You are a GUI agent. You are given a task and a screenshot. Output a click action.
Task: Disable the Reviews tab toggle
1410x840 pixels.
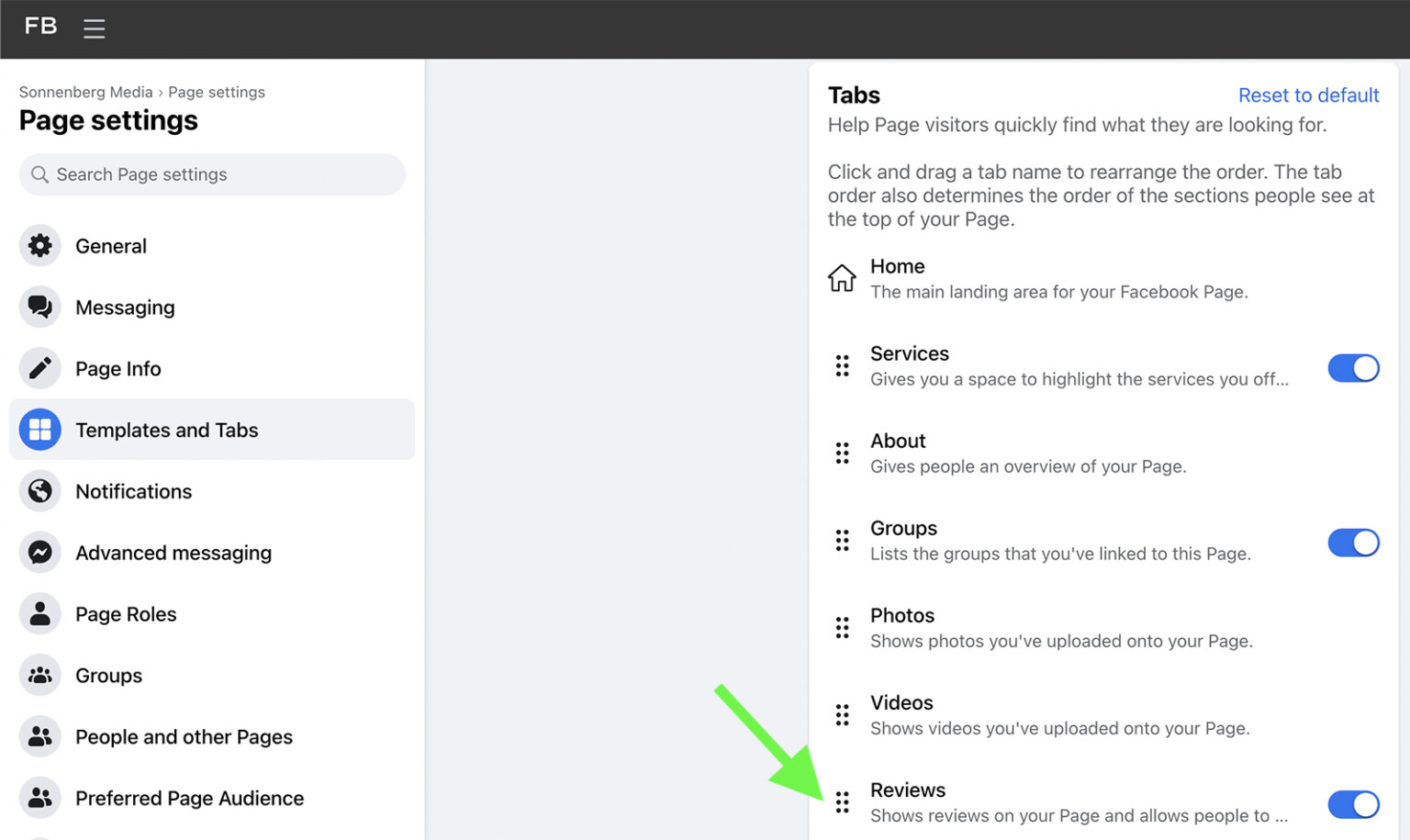click(x=1353, y=804)
